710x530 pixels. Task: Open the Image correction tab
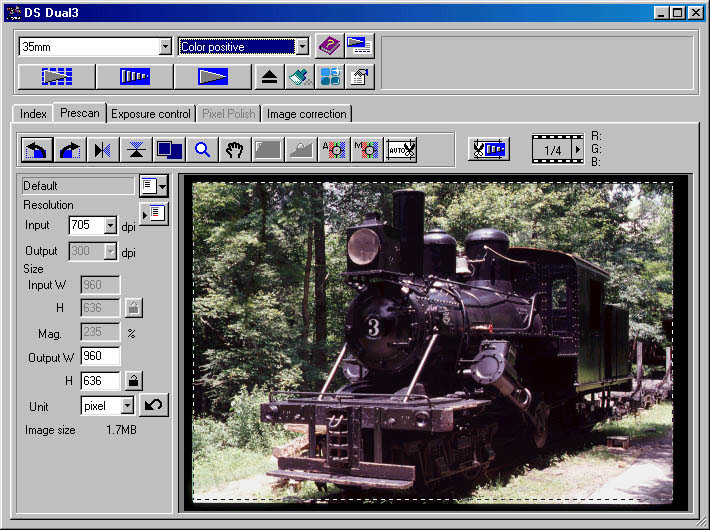307,114
